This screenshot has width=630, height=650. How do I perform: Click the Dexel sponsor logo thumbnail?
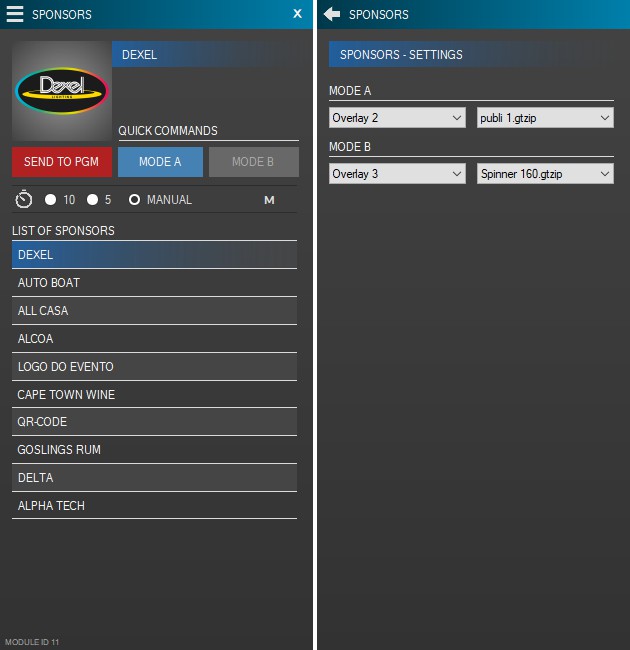(x=62, y=91)
